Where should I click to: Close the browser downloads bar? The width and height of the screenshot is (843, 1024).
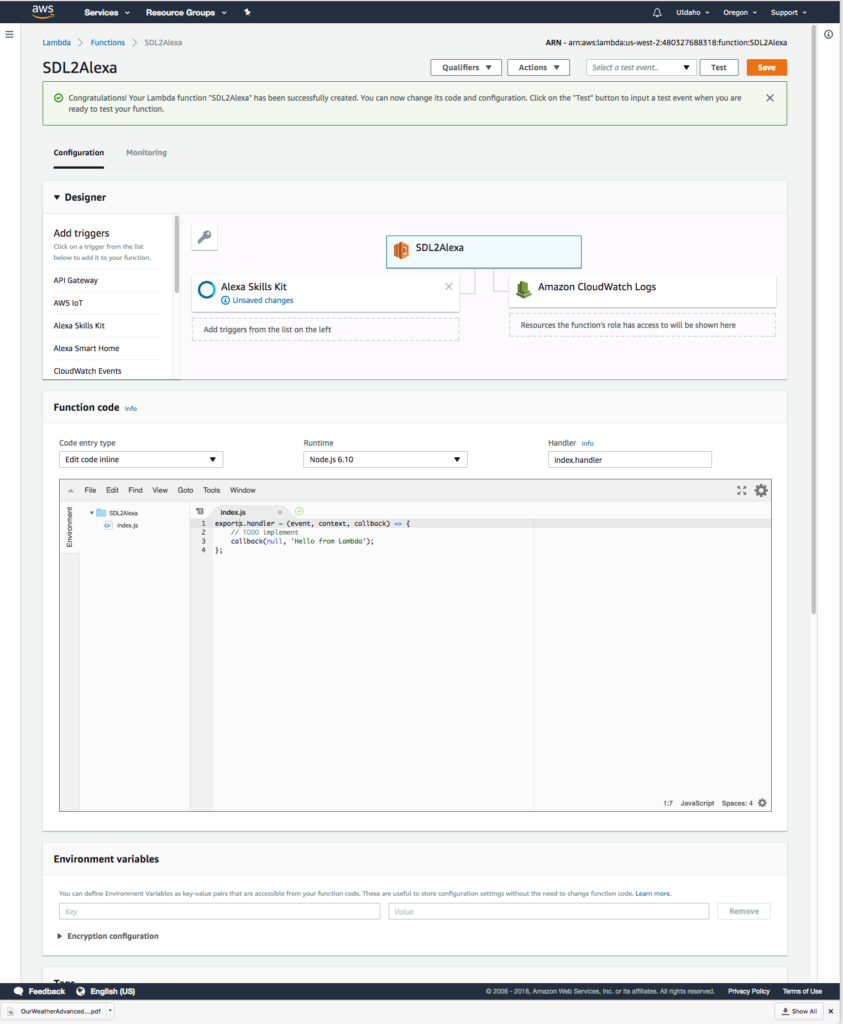click(831, 1012)
